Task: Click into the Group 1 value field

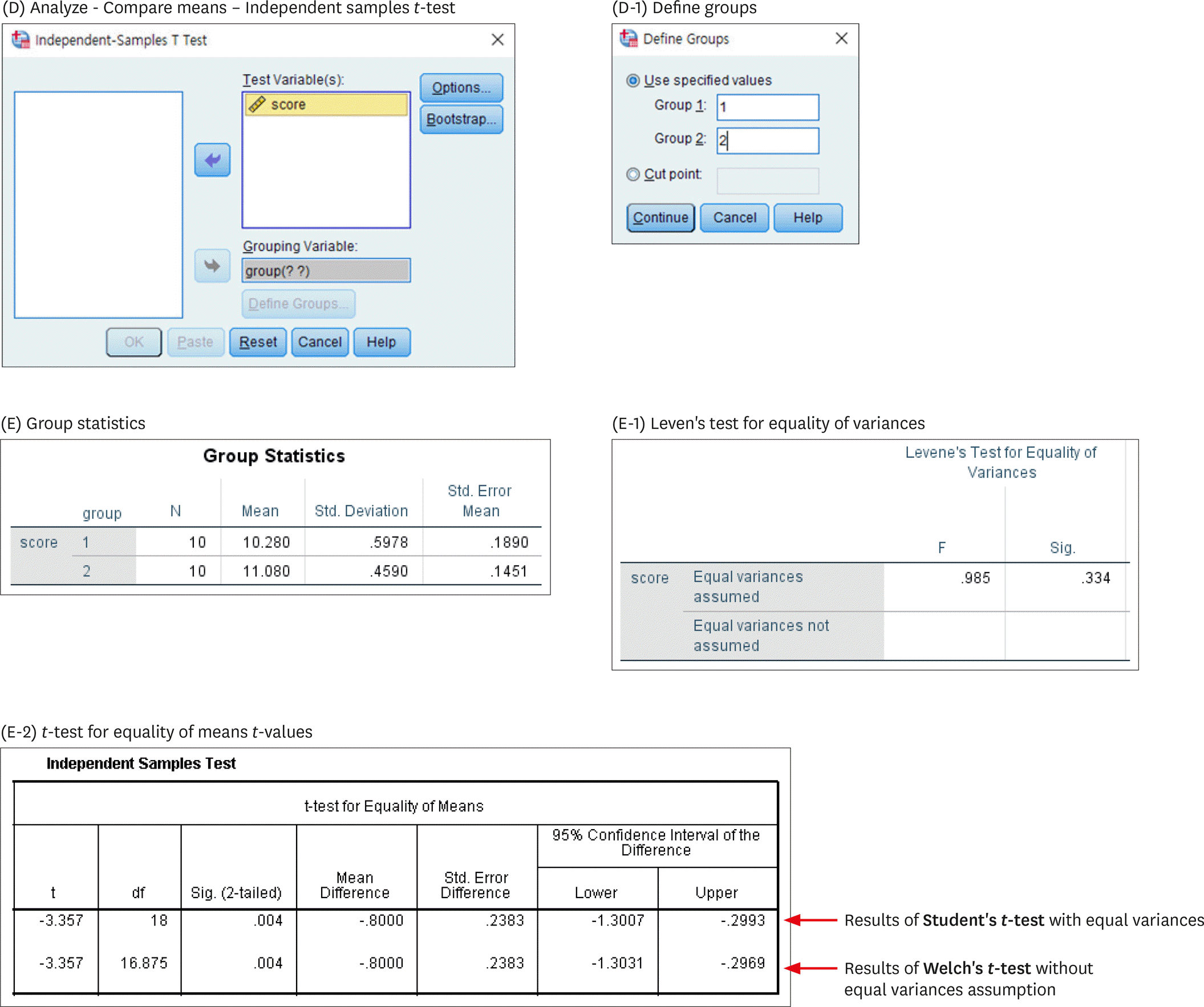Action: point(767,107)
